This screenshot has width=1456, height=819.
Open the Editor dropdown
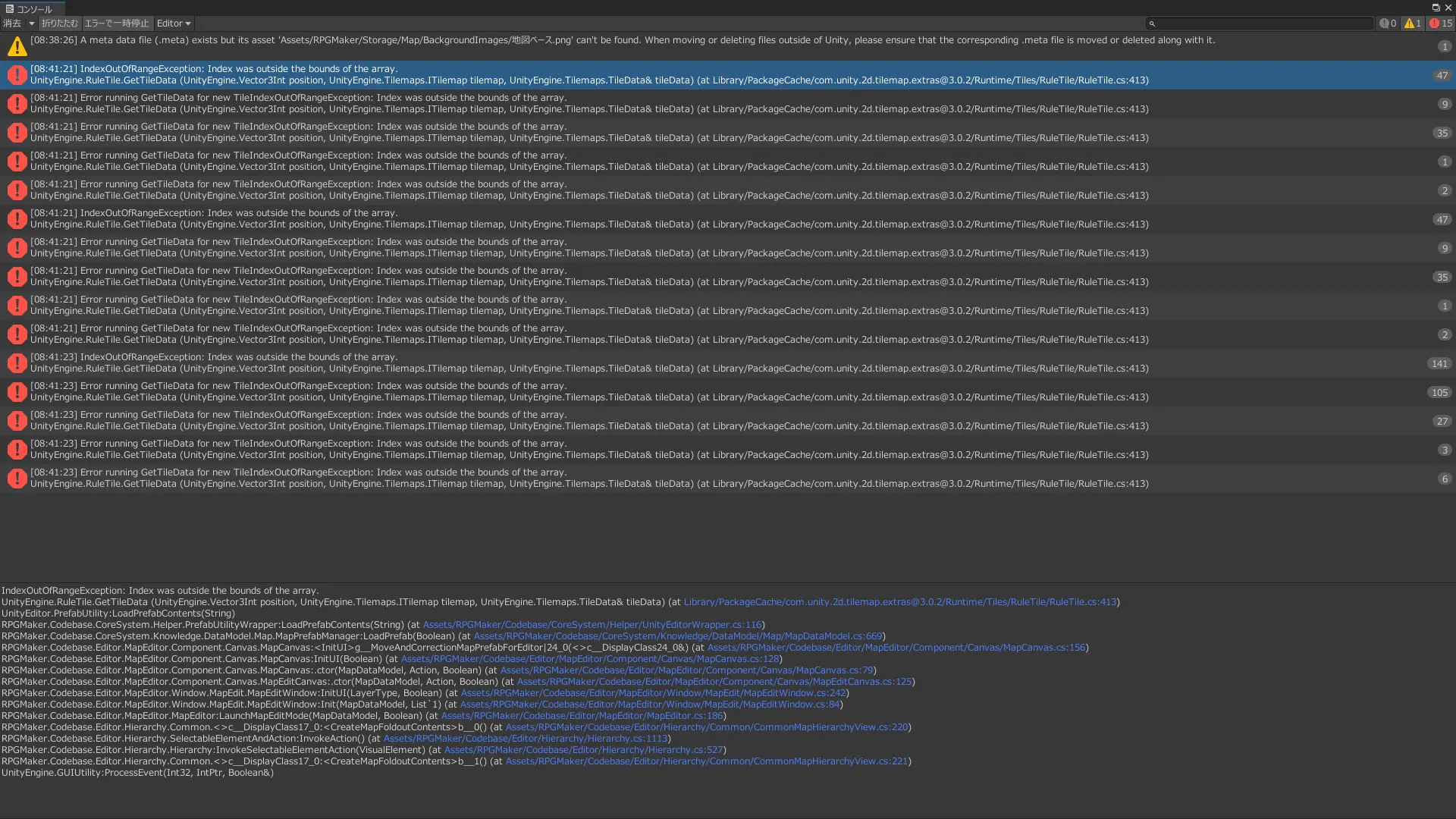pyautogui.click(x=174, y=24)
